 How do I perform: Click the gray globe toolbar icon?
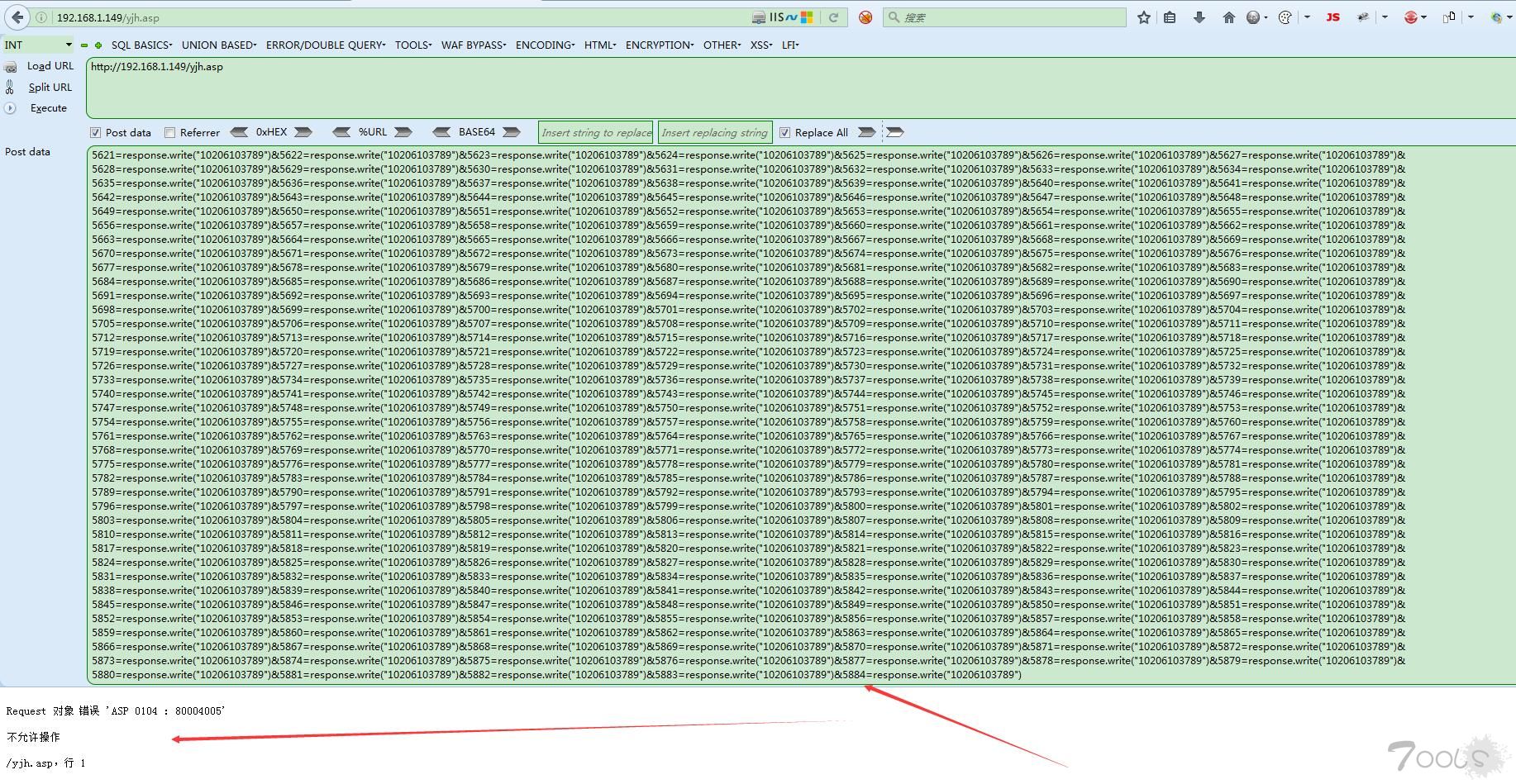tap(1253, 17)
